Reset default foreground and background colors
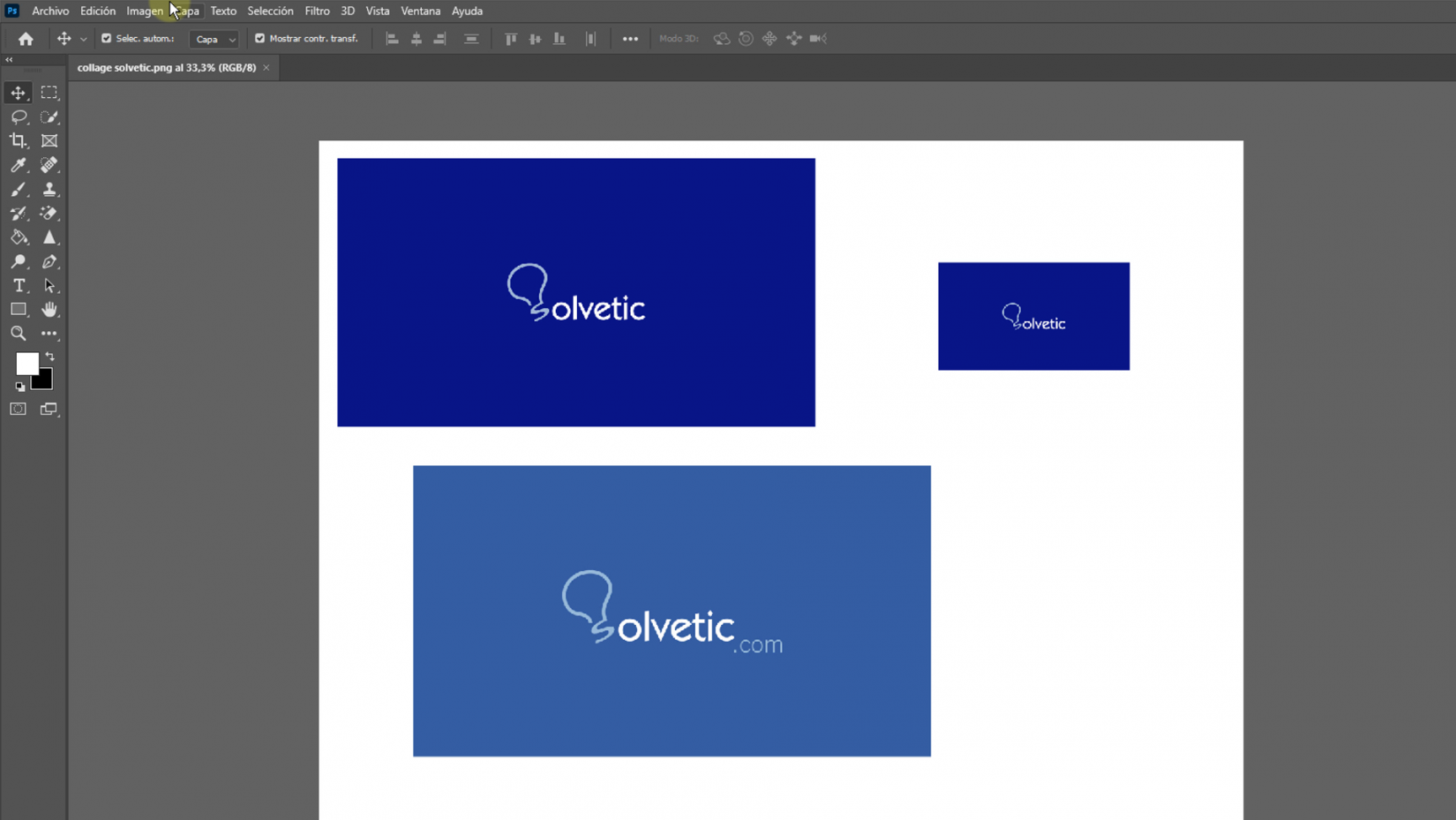This screenshot has height=820, width=1456. (x=20, y=387)
